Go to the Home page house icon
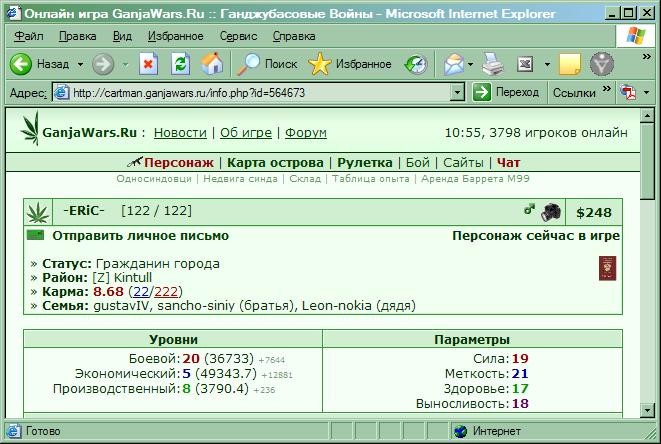Image resolution: width=661 pixels, height=444 pixels. (212, 64)
